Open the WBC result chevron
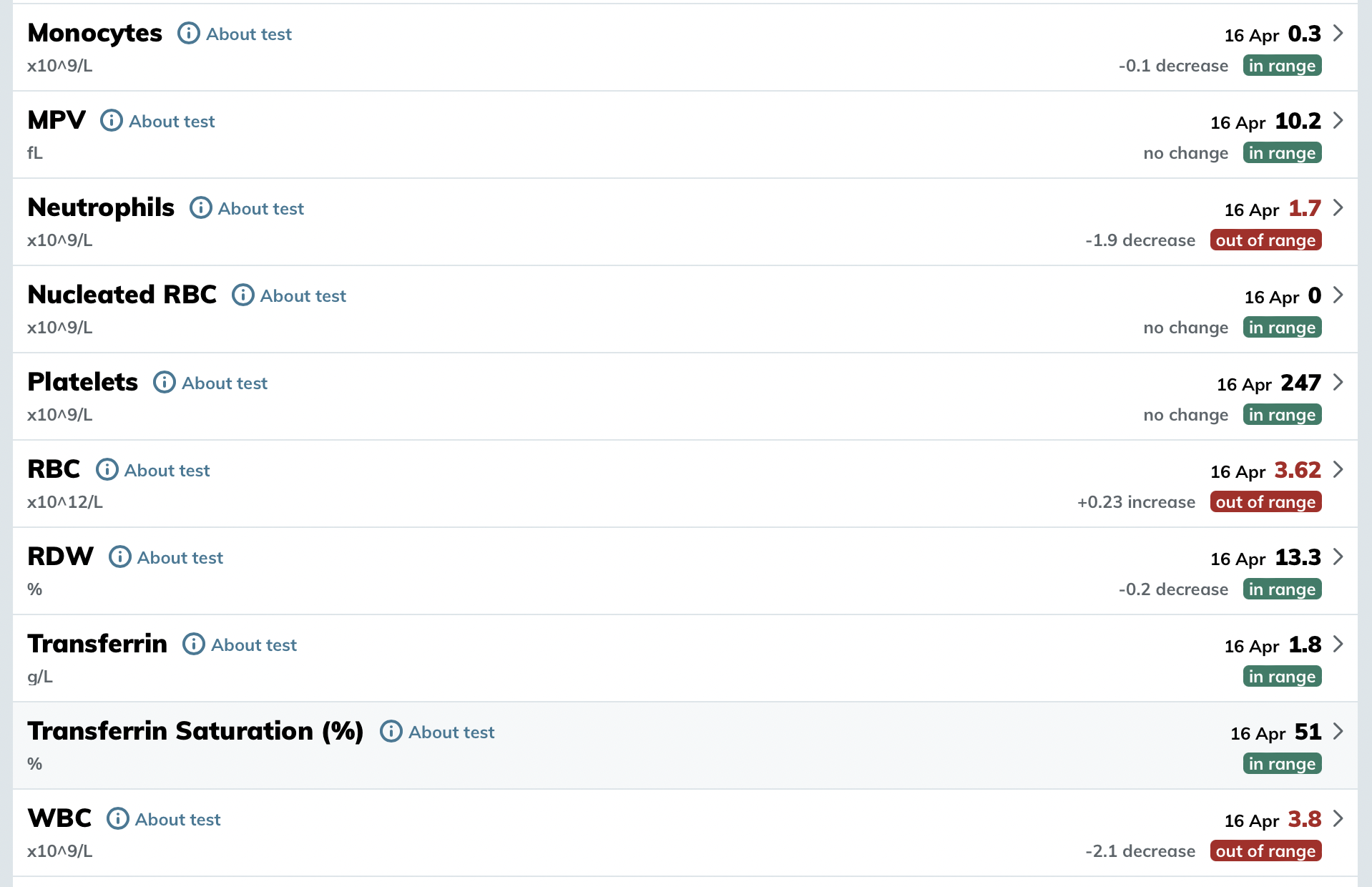This screenshot has width=1372, height=887. click(x=1338, y=819)
